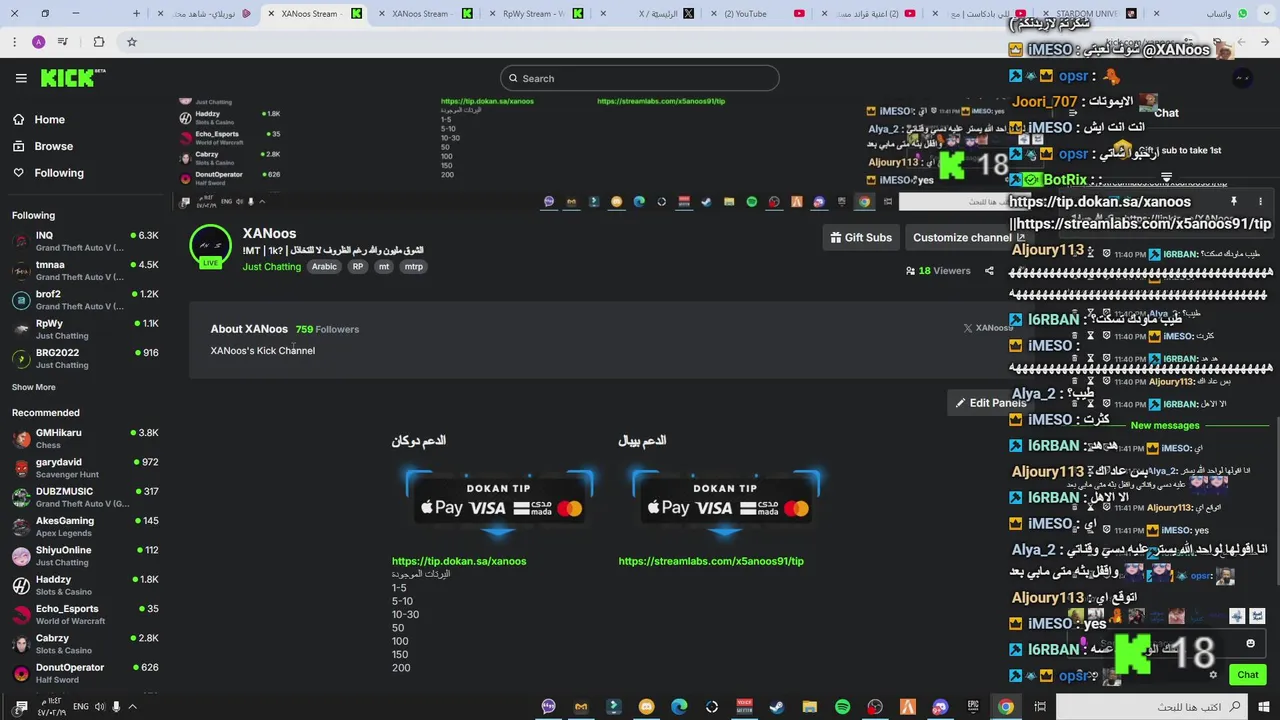Open Spotify from the bottom taskbar
This screenshot has width=1280, height=720.
(x=842, y=707)
